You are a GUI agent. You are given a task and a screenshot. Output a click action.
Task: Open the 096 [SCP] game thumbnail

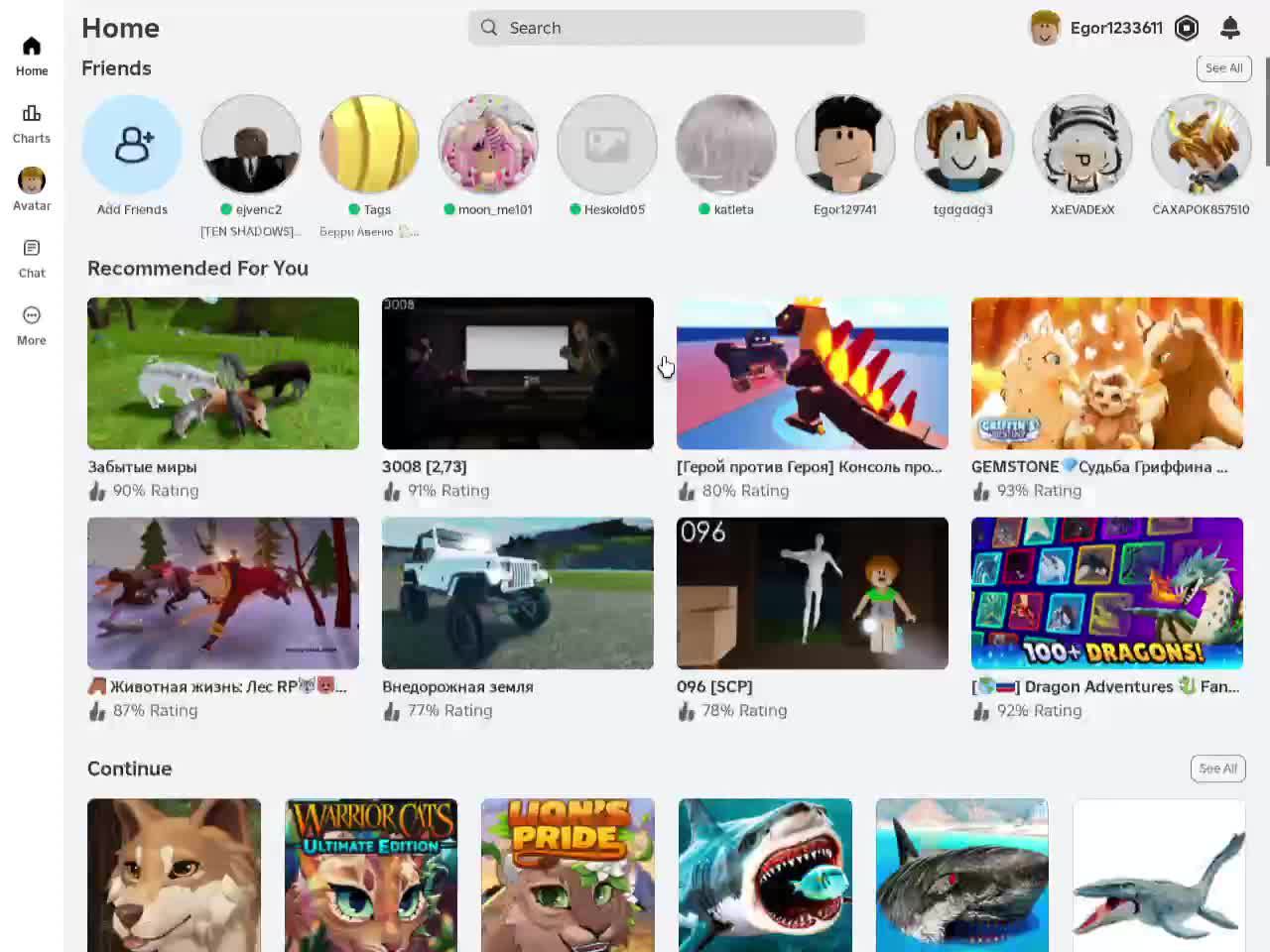pyautogui.click(x=813, y=593)
